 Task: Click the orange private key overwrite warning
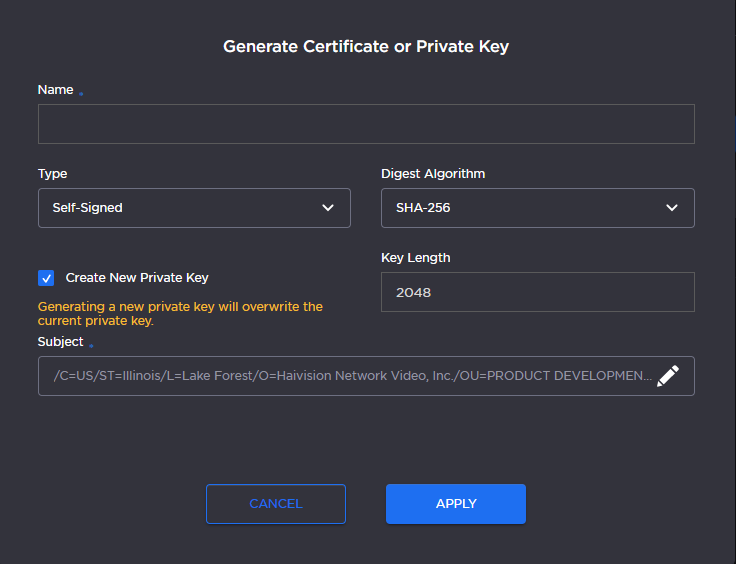pyautogui.click(x=180, y=314)
